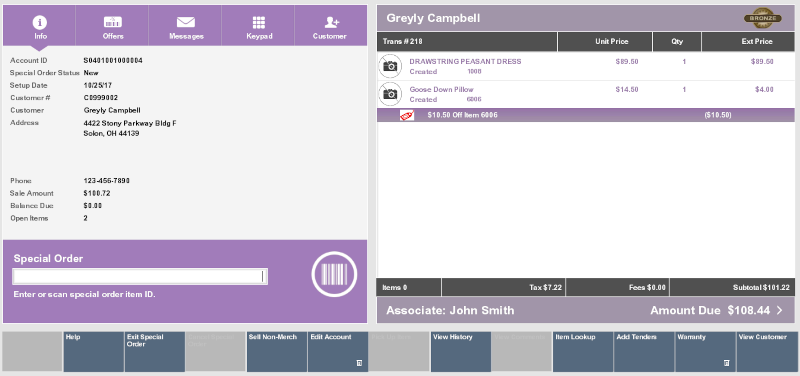Open the Messages tab
This screenshot has height=376, width=800.
(x=185, y=26)
